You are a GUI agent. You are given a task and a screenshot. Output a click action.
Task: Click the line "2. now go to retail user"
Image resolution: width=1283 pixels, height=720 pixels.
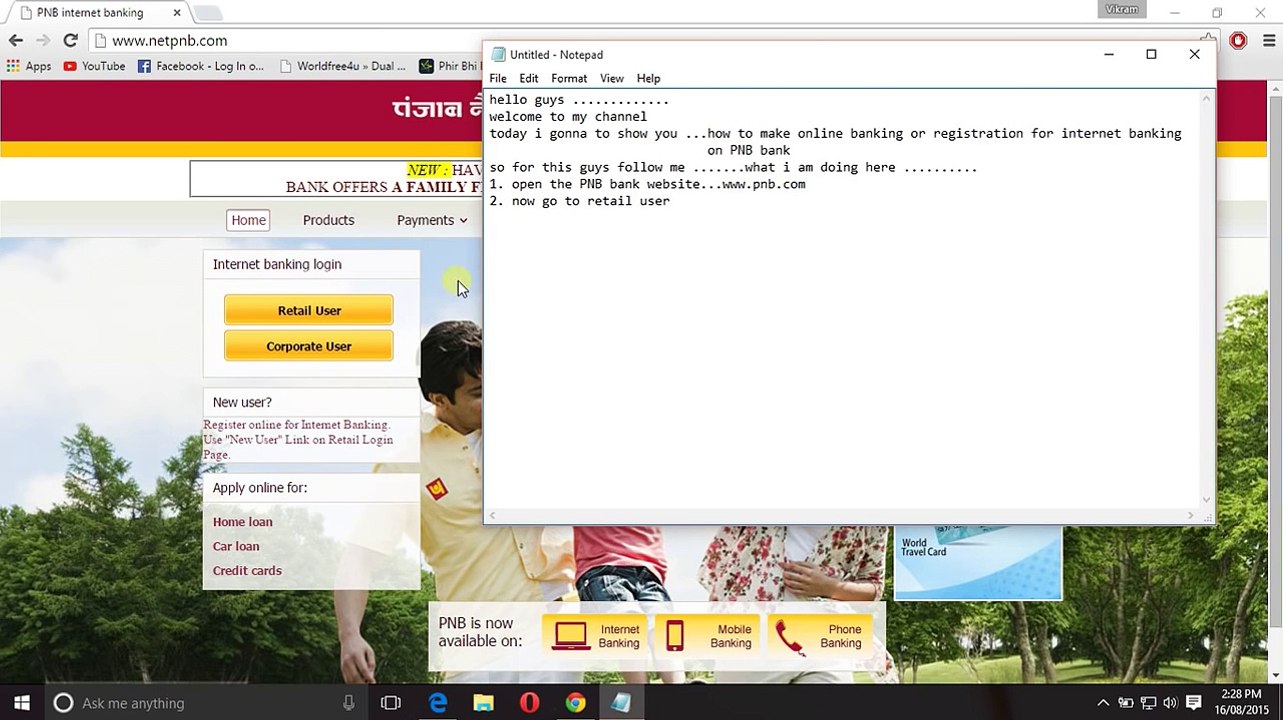(x=580, y=201)
